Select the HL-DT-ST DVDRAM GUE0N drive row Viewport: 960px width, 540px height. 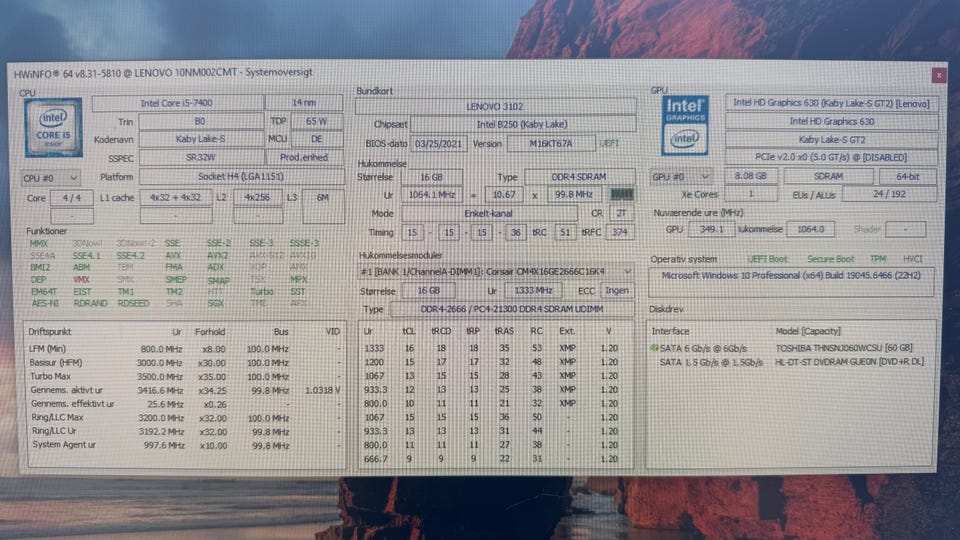coord(789,362)
